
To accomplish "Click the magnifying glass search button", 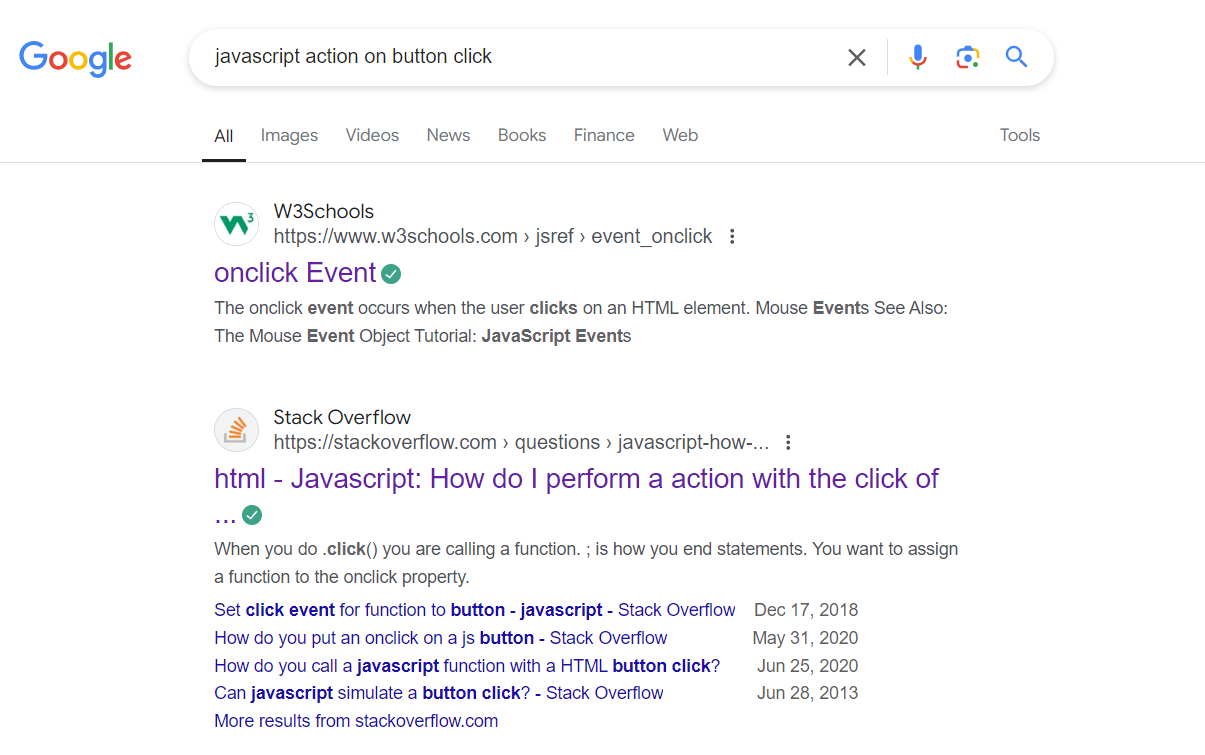I will tap(1017, 57).
